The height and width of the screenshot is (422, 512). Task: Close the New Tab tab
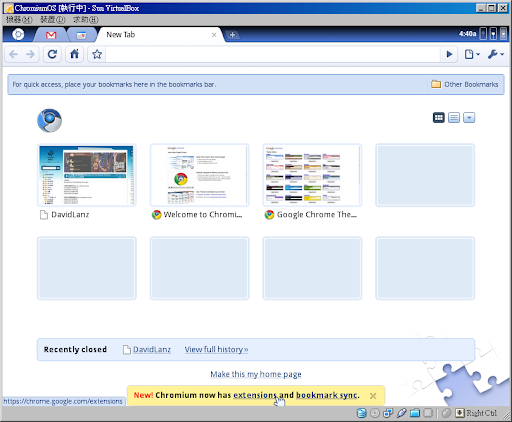coord(214,35)
